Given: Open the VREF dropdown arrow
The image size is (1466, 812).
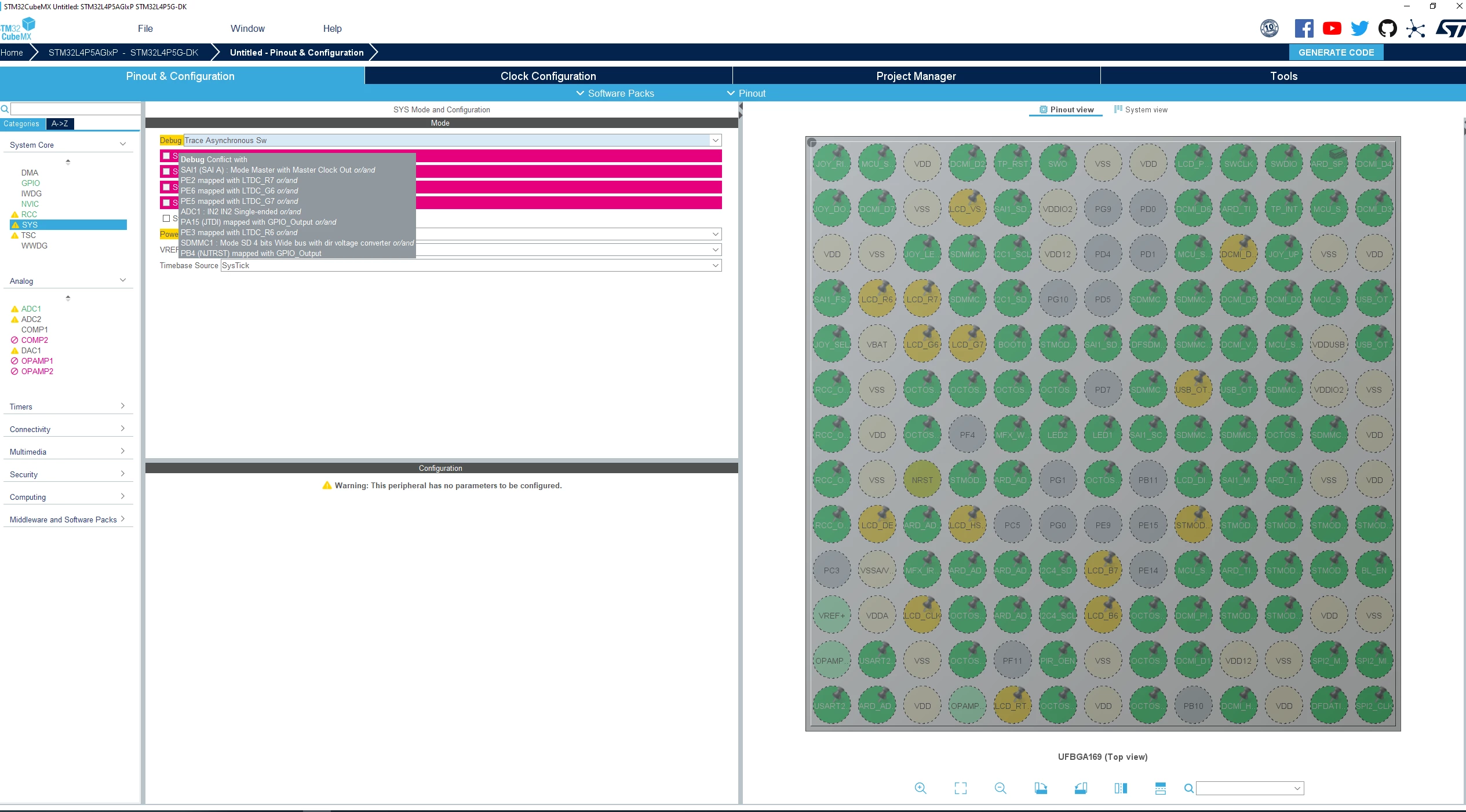Looking at the screenshot, I should [716, 250].
